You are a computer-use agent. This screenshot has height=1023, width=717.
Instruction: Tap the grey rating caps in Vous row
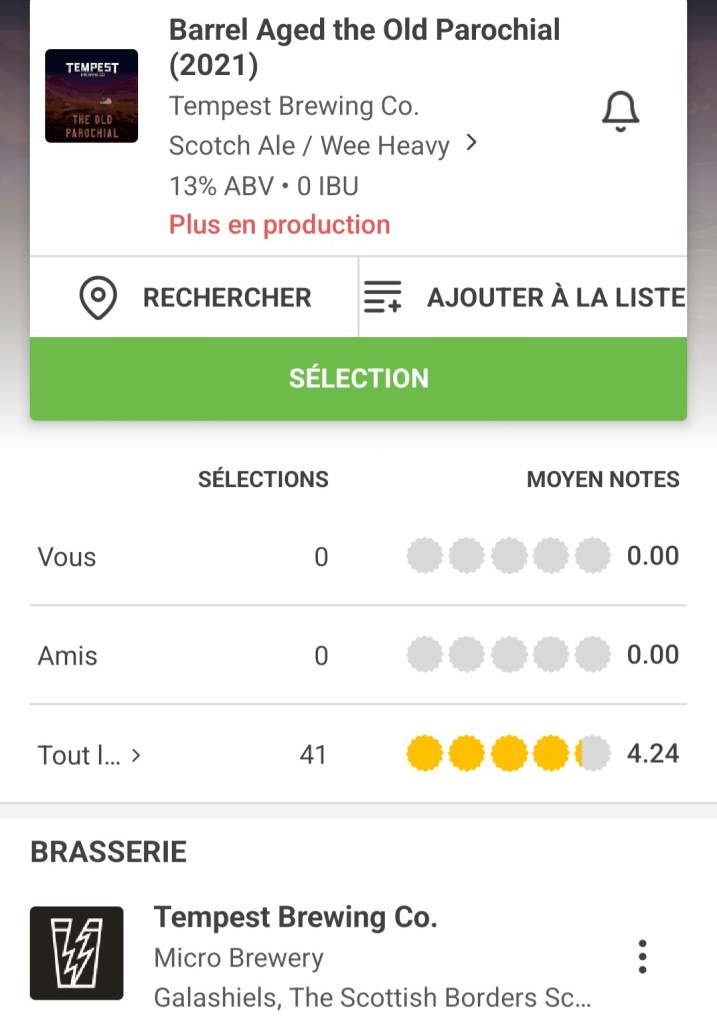tap(508, 556)
